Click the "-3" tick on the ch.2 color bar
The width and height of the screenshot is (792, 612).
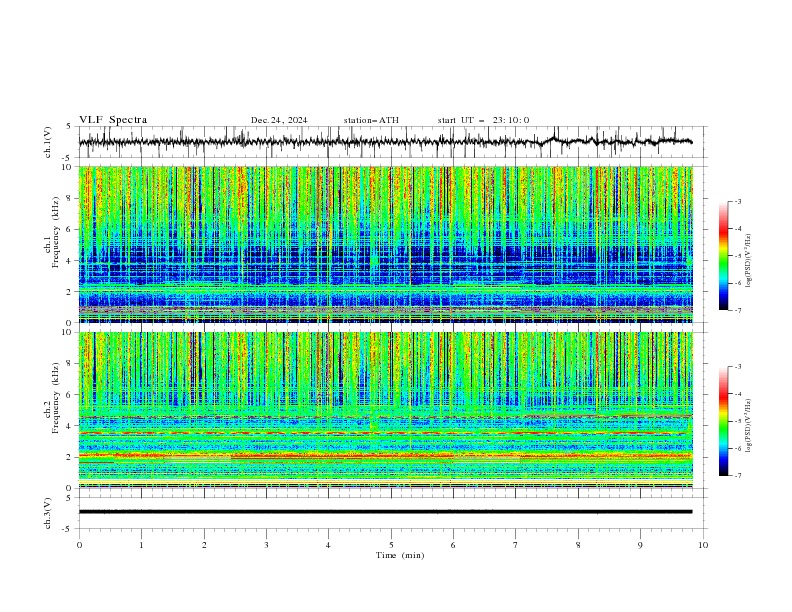tap(738, 367)
